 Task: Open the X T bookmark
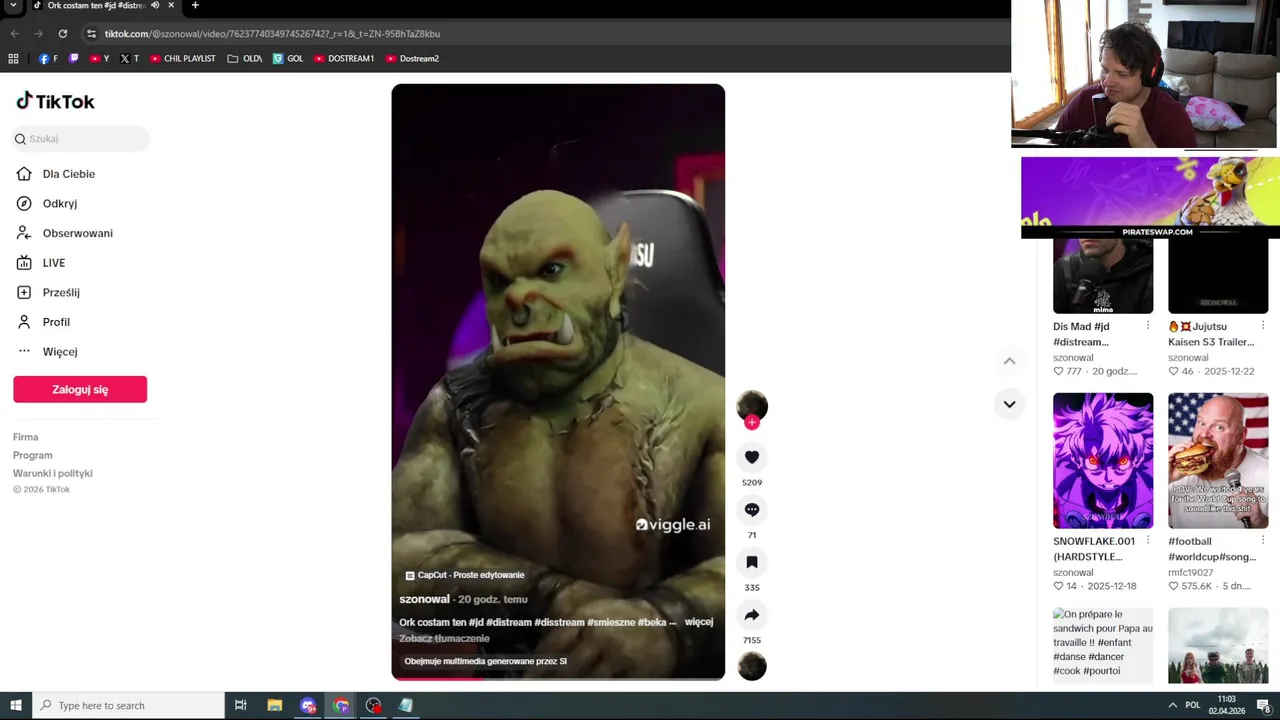click(x=129, y=58)
